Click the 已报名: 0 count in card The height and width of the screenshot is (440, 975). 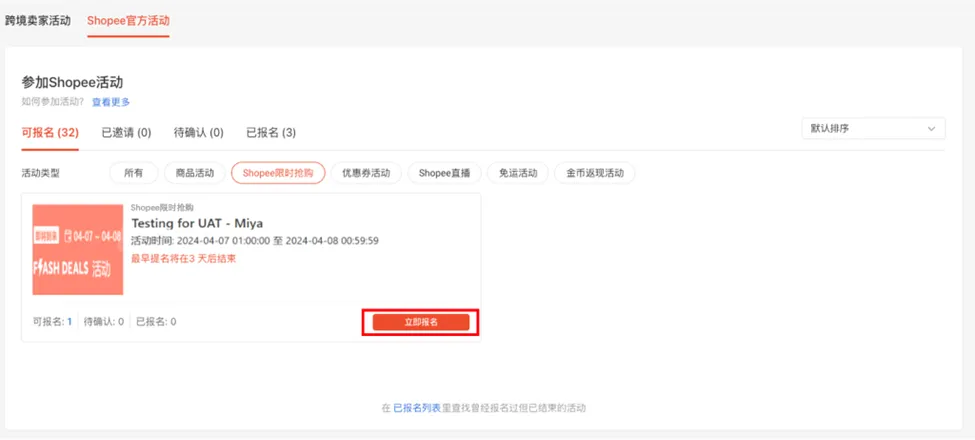coord(156,322)
